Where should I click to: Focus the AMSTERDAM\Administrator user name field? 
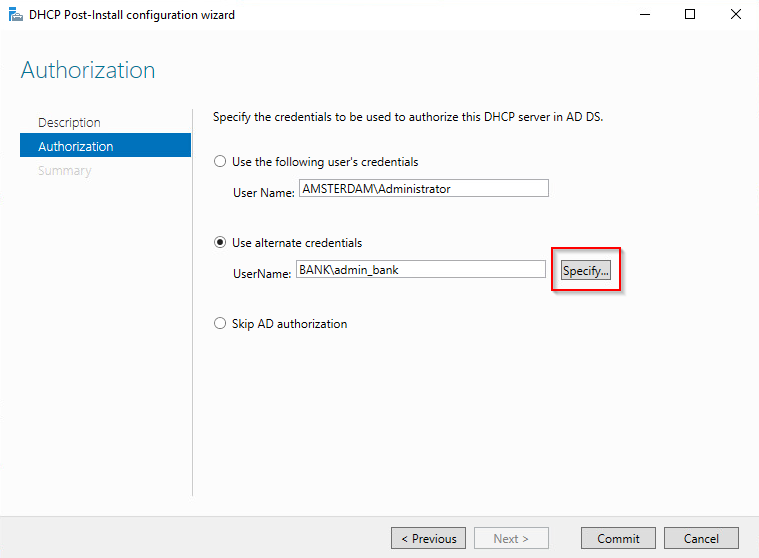[424, 188]
